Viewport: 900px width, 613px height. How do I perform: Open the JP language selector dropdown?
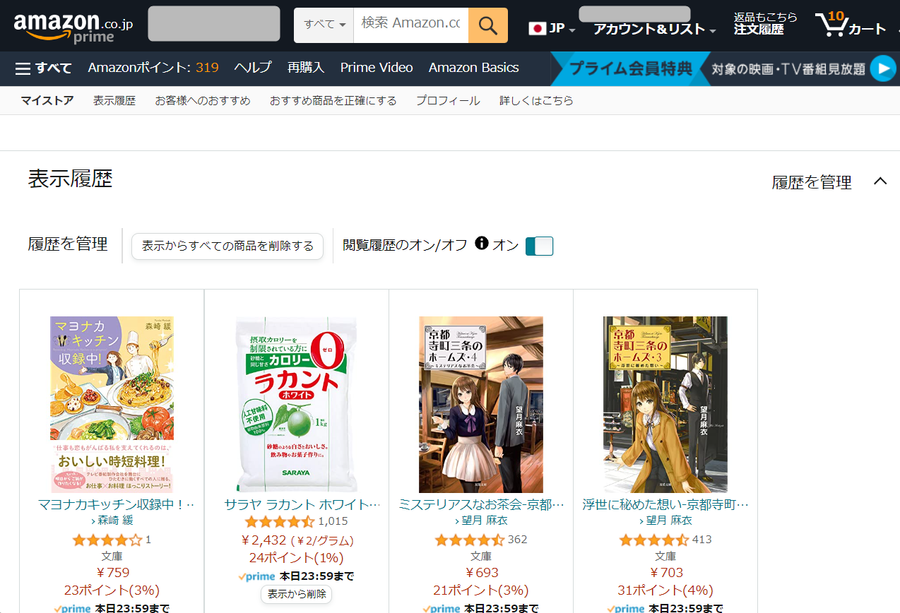(552, 28)
